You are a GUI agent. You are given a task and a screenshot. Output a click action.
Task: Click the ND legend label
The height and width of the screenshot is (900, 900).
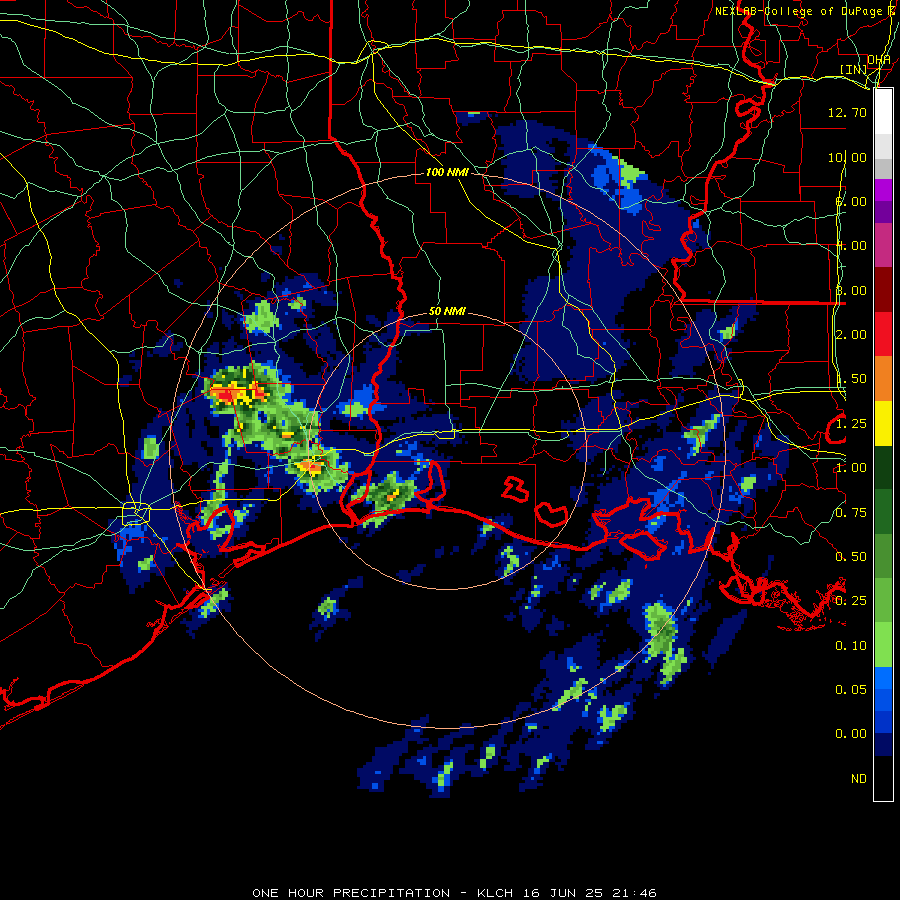859,779
